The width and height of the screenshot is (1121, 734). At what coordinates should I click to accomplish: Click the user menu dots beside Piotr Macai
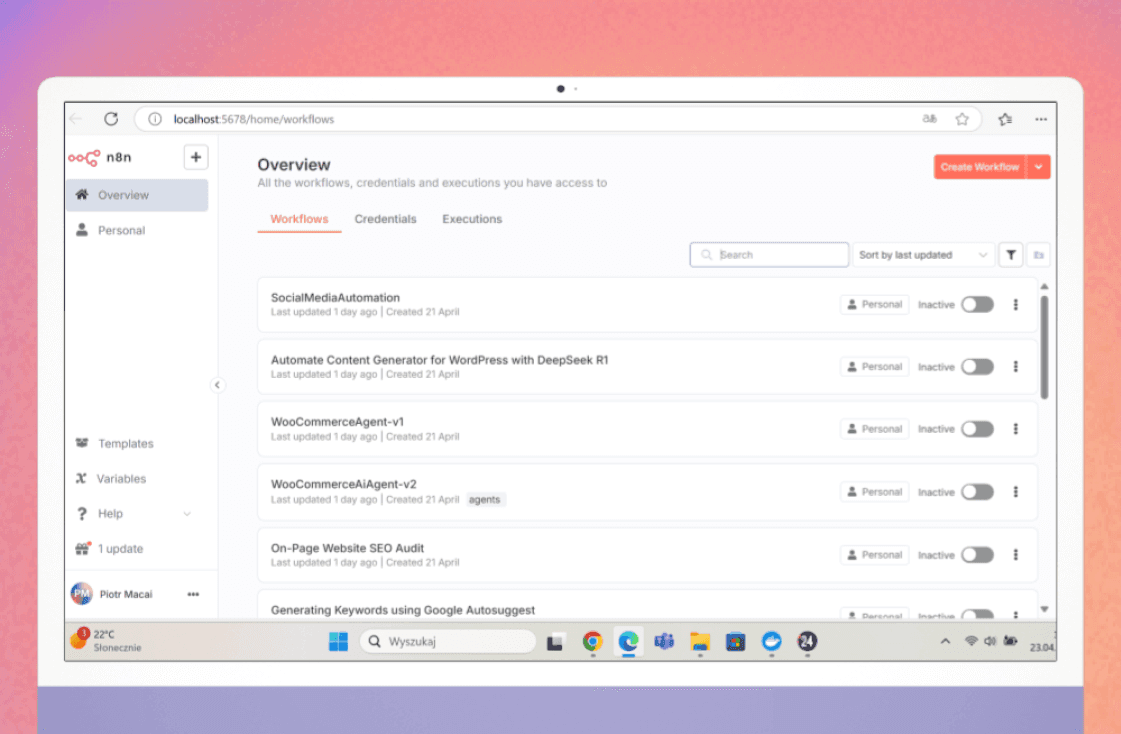[193, 594]
